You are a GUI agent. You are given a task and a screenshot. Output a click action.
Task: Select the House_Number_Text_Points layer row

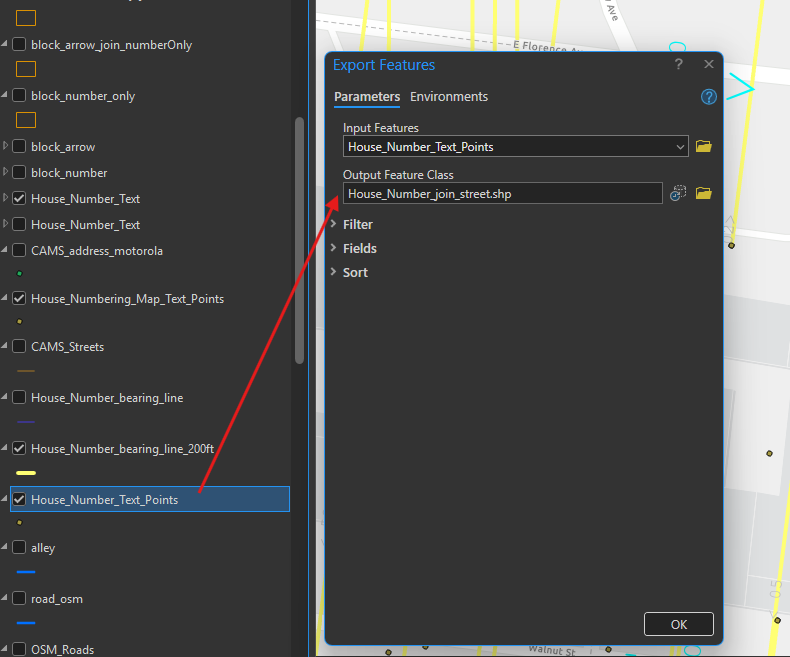[x=150, y=499]
